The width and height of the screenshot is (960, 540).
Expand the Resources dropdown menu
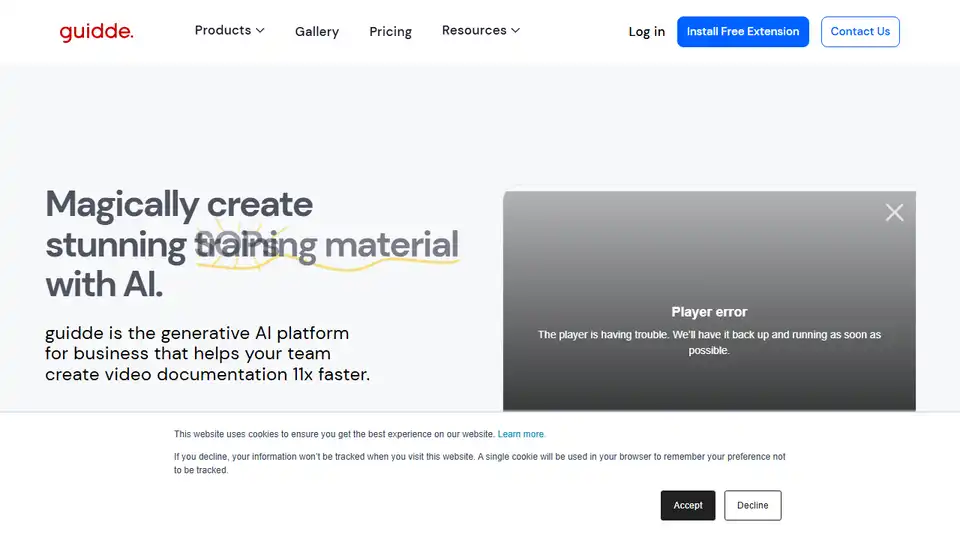tap(481, 31)
